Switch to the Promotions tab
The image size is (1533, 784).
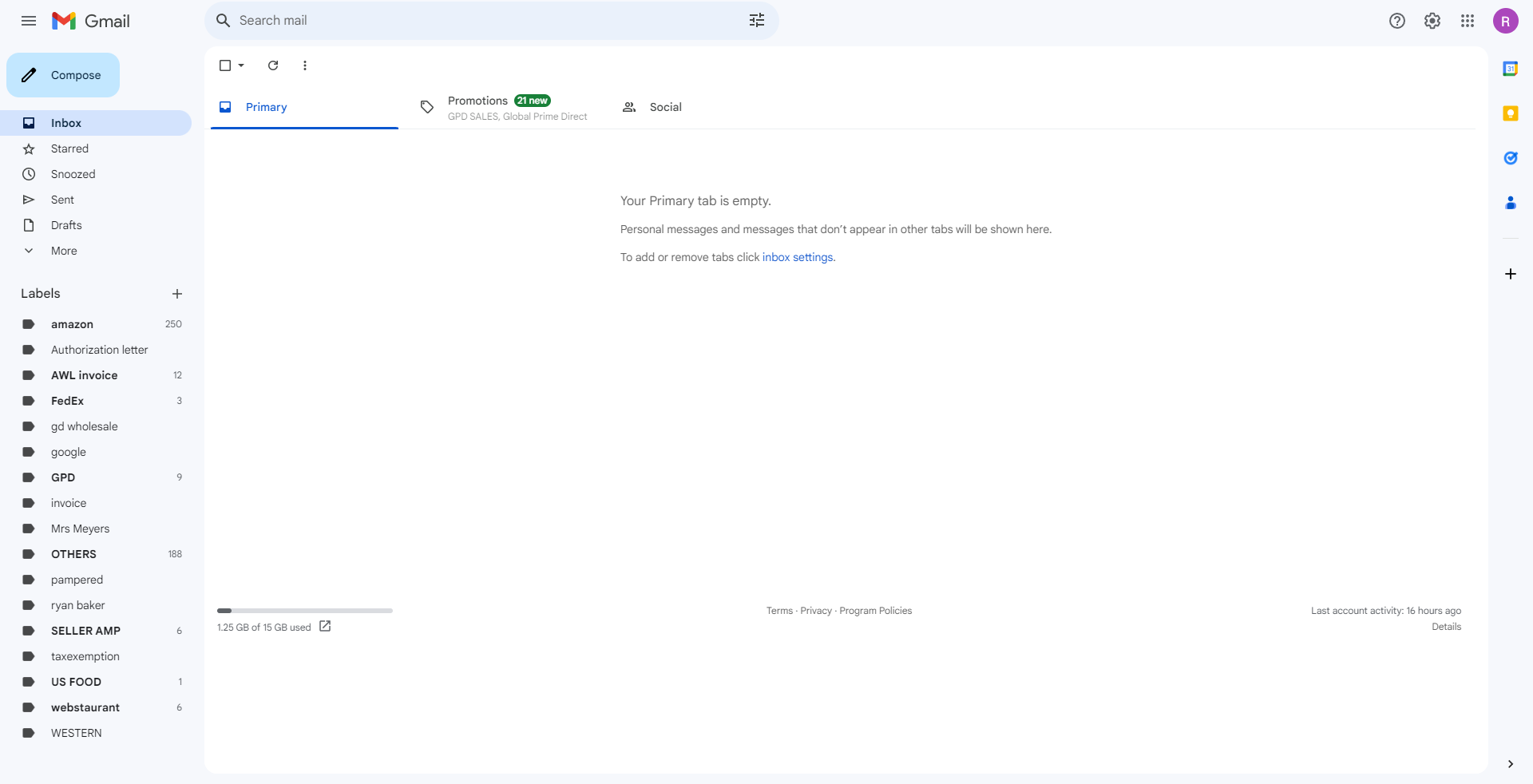coord(505,107)
